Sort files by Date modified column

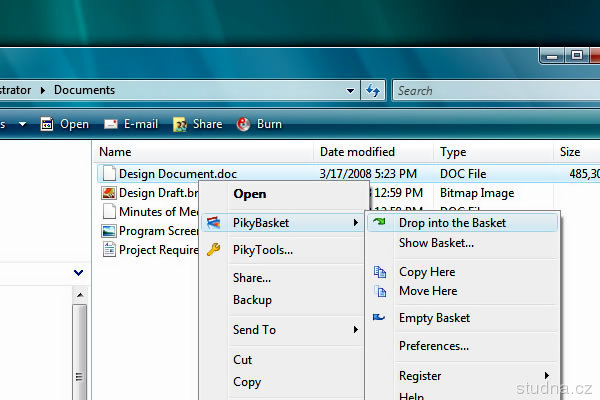pyautogui.click(x=357, y=152)
